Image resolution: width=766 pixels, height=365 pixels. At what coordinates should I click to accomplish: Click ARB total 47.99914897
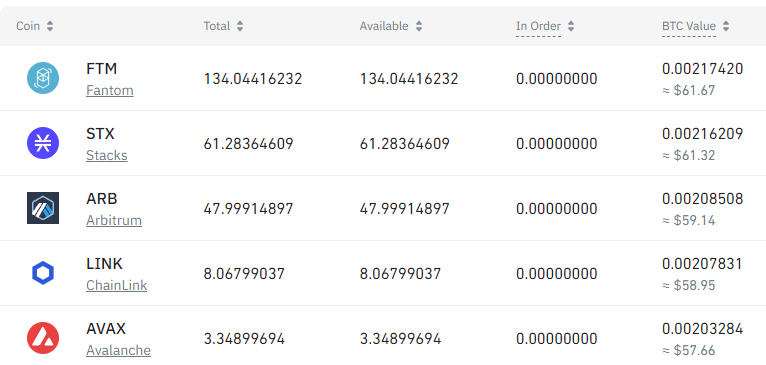click(x=249, y=209)
